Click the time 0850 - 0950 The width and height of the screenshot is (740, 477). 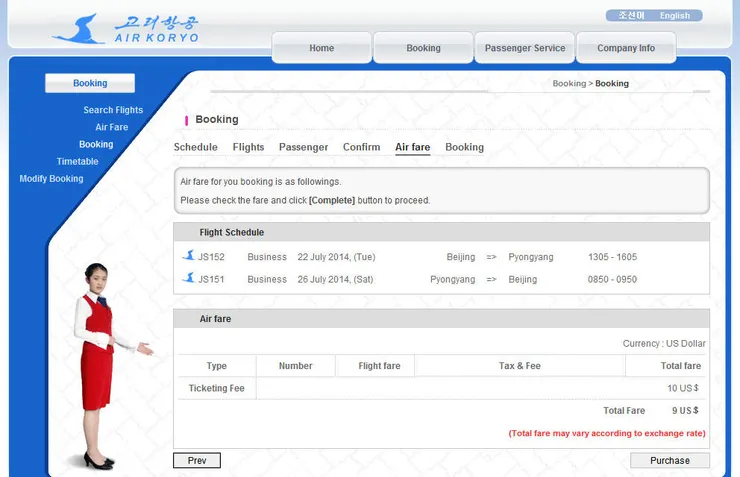[612, 279]
